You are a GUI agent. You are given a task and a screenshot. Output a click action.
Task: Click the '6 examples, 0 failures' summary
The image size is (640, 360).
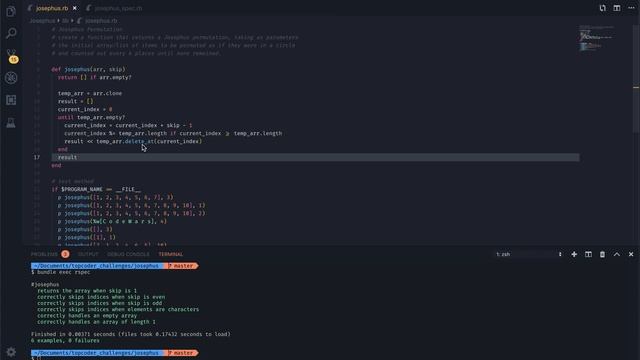[x=65, y=340]
